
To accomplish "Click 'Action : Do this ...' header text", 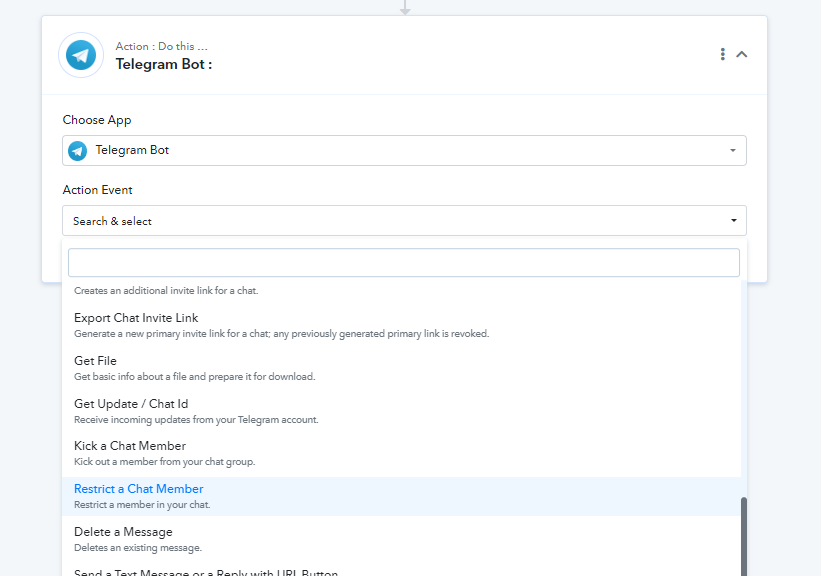I will (x=161, y=46).
